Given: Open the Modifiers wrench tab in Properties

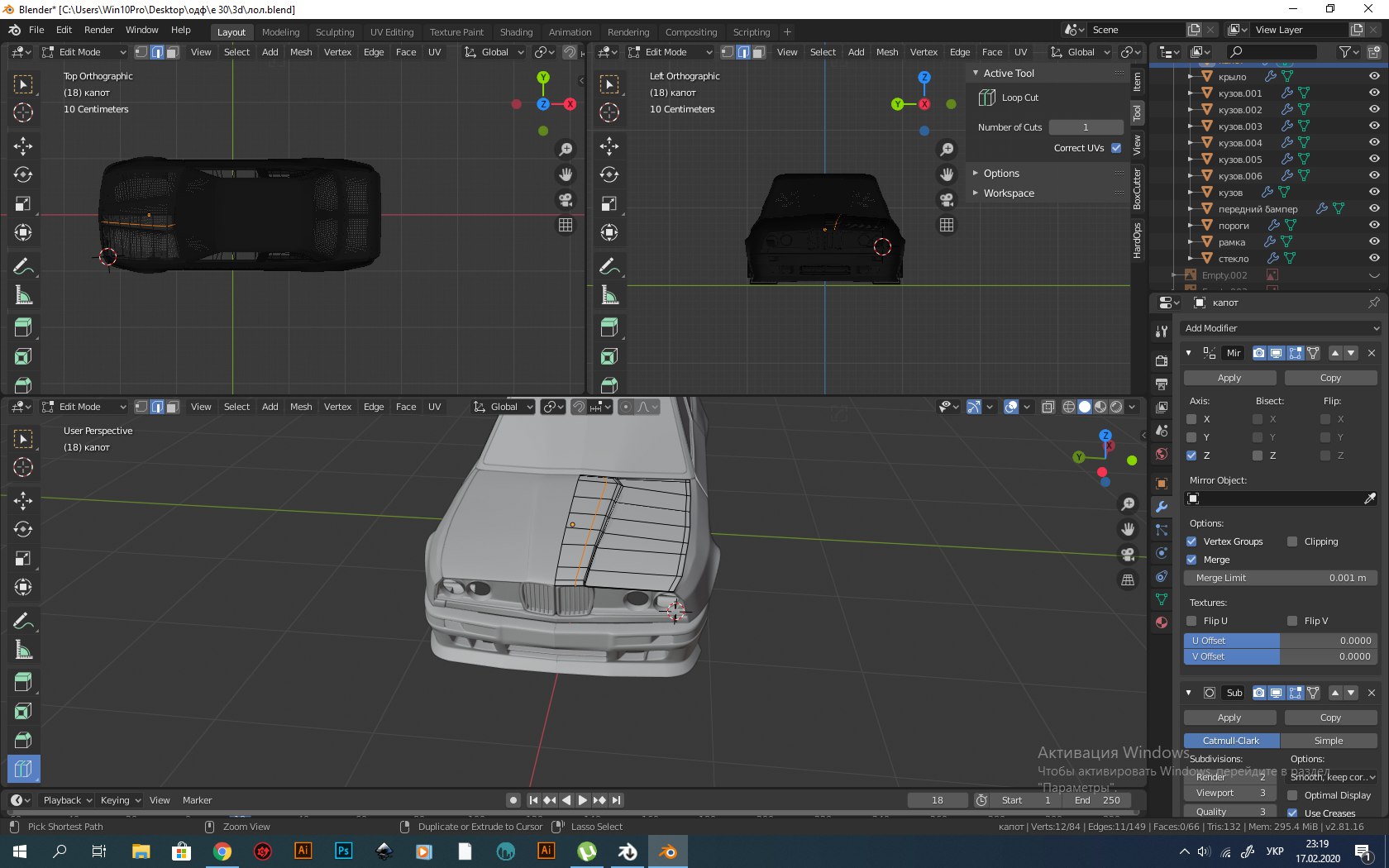Looking at the screenshot, I should pyautogui.click(x=1162, y=507).
